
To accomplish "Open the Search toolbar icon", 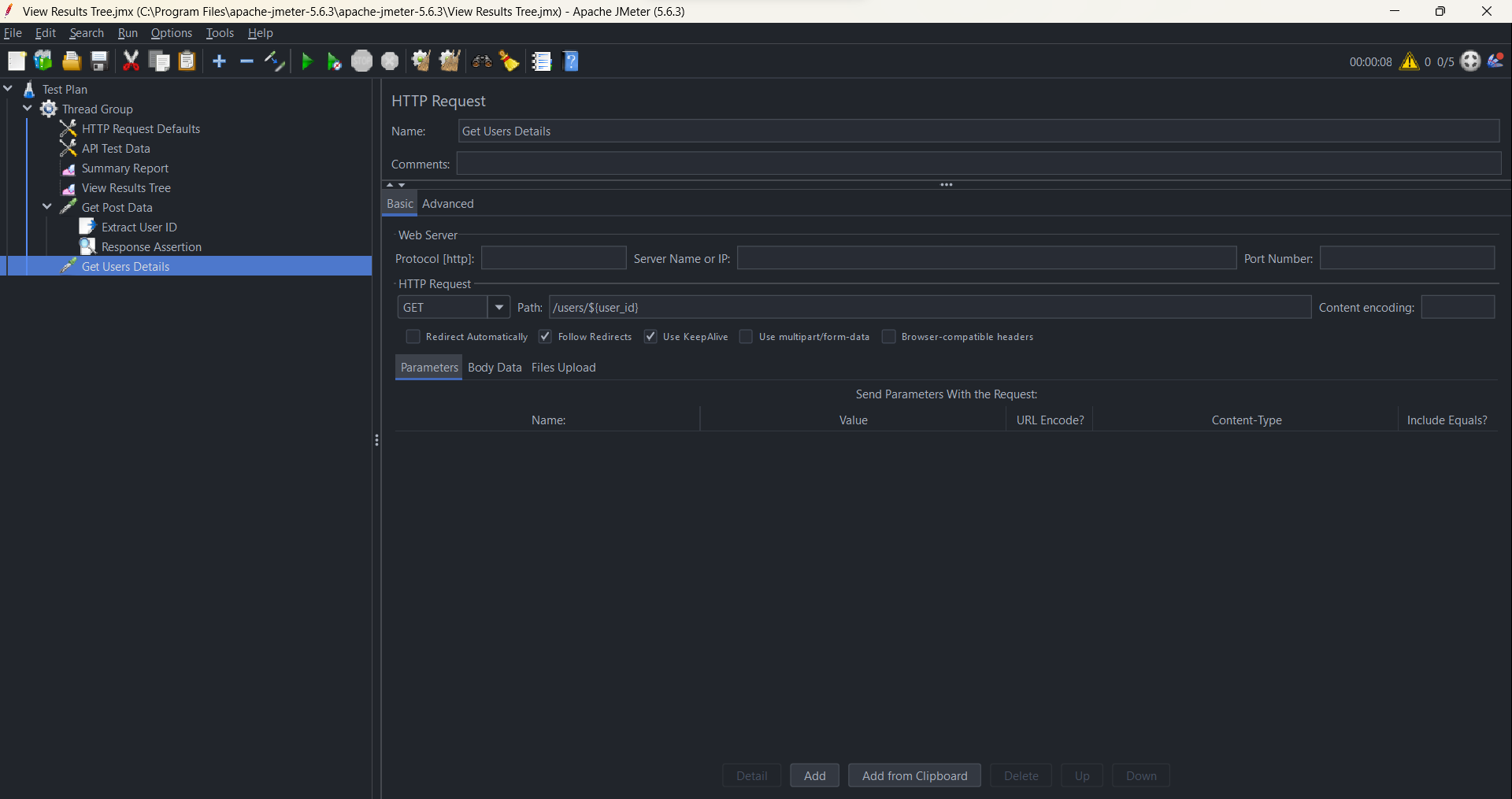I will pos(481,61).
